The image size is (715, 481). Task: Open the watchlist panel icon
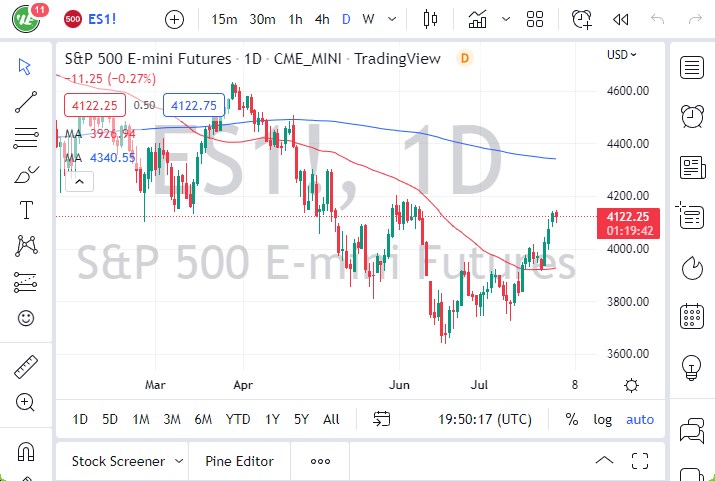(x=691, y=67)
